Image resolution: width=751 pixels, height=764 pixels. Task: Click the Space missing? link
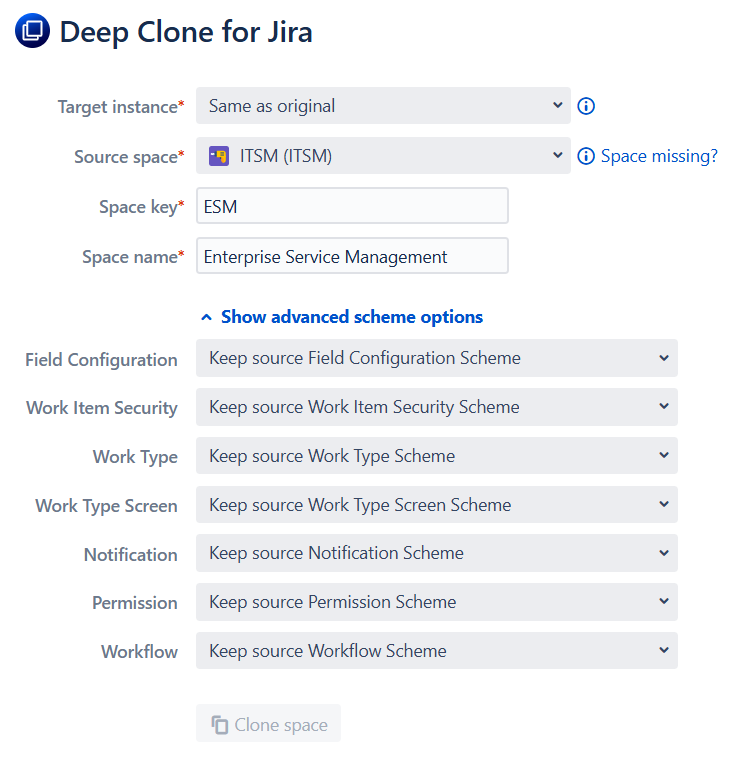pos(659,156)
